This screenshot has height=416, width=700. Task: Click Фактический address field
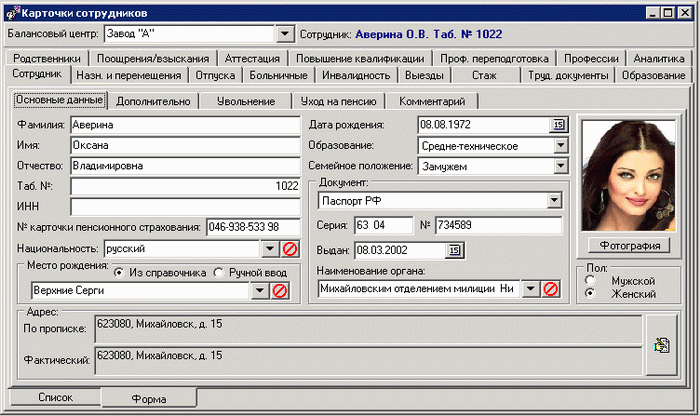point(368,361)
